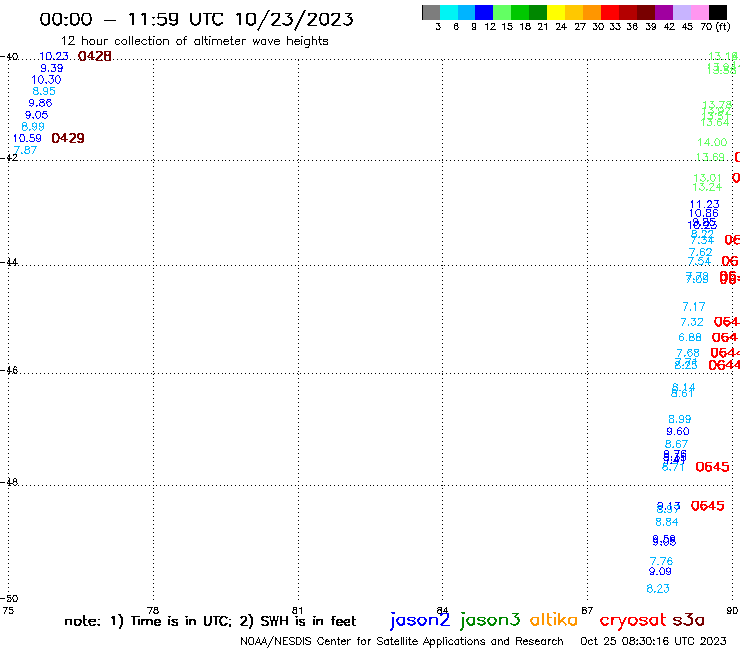The image size is (740, 650).
Task: Select the 10.59 wave height reading
Action: pyautogui.click(x=27, y=138)
